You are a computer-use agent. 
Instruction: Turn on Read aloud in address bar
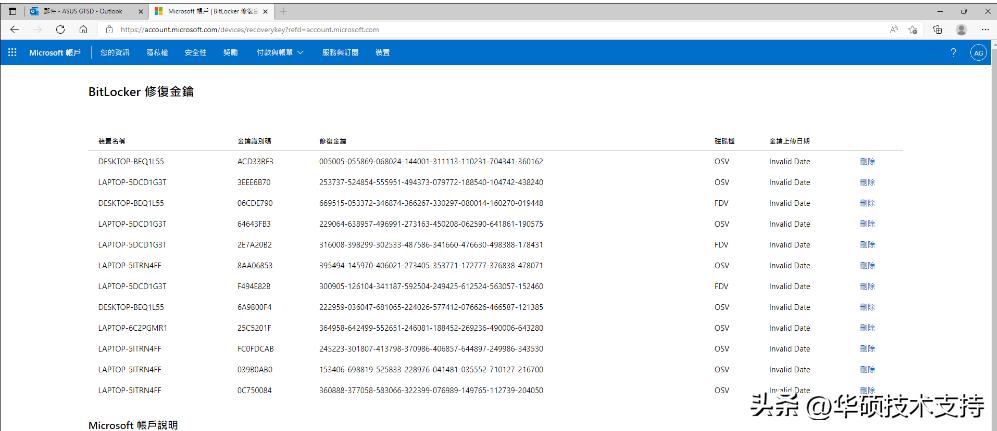point(894,29)
